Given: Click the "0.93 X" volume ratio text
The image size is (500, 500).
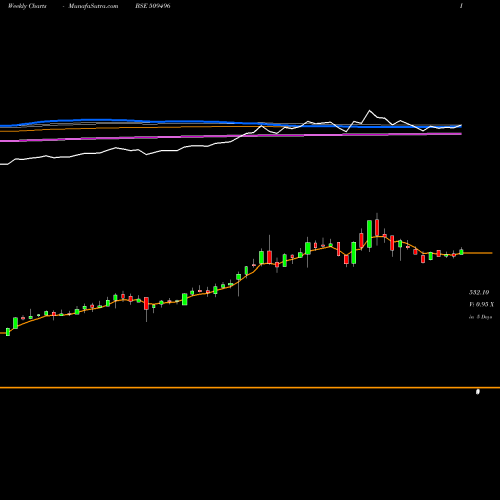Looking at the screenshot, I should coord(485,304).
